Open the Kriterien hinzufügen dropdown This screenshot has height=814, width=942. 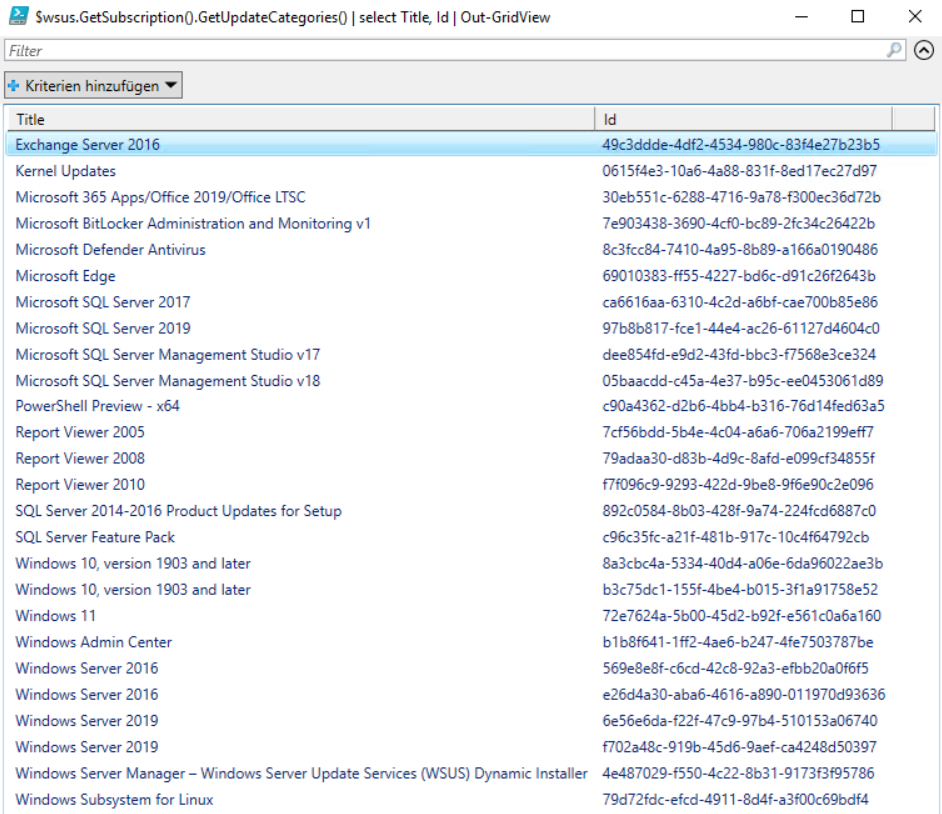pyautogui.click(x=93, y=85)
